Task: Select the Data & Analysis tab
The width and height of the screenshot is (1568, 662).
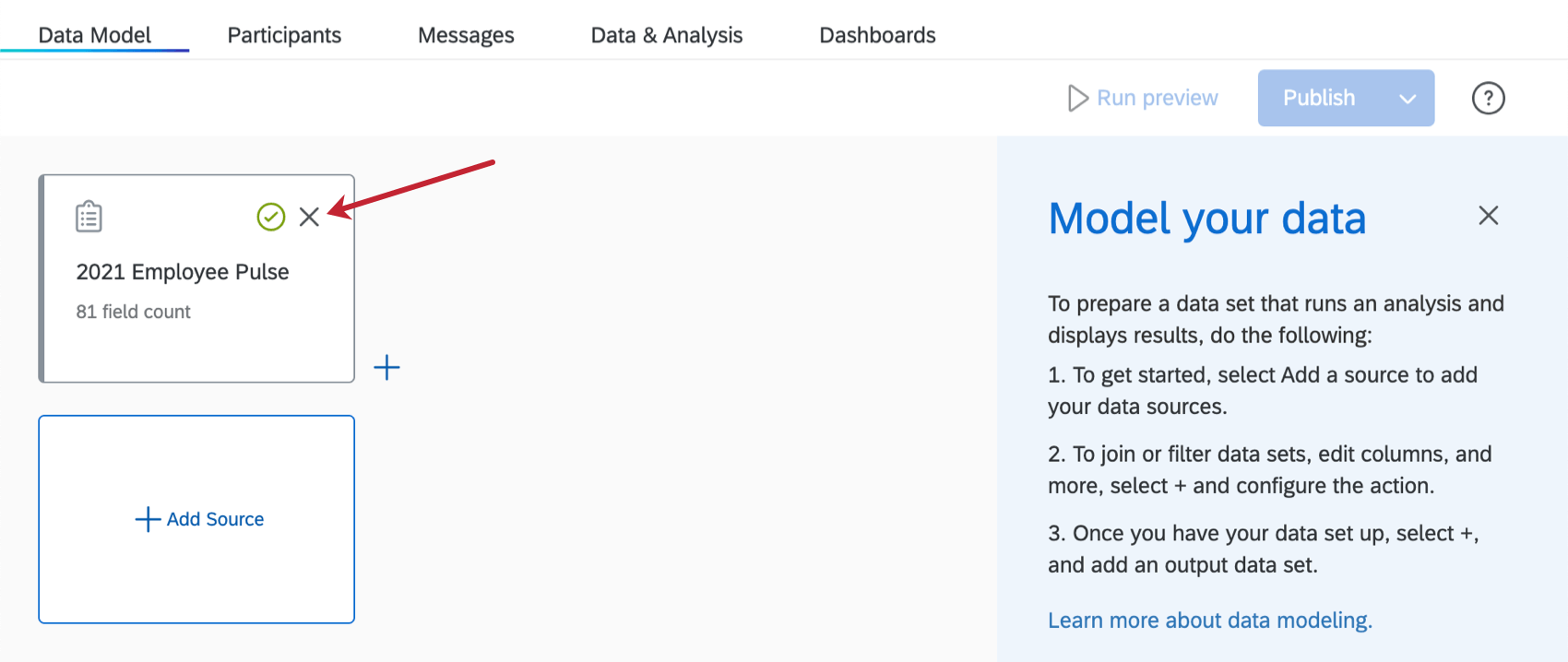Action: pos(666,35)
